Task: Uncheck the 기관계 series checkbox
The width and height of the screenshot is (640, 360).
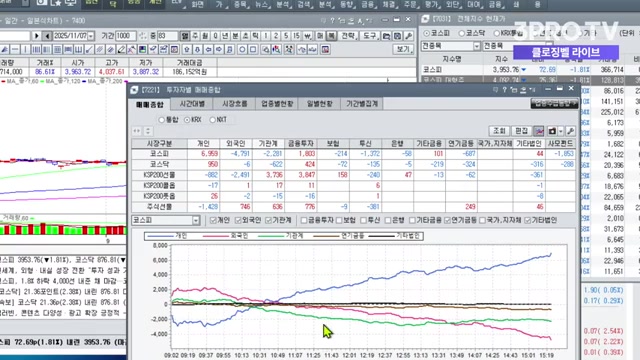Action: point(269,220)
